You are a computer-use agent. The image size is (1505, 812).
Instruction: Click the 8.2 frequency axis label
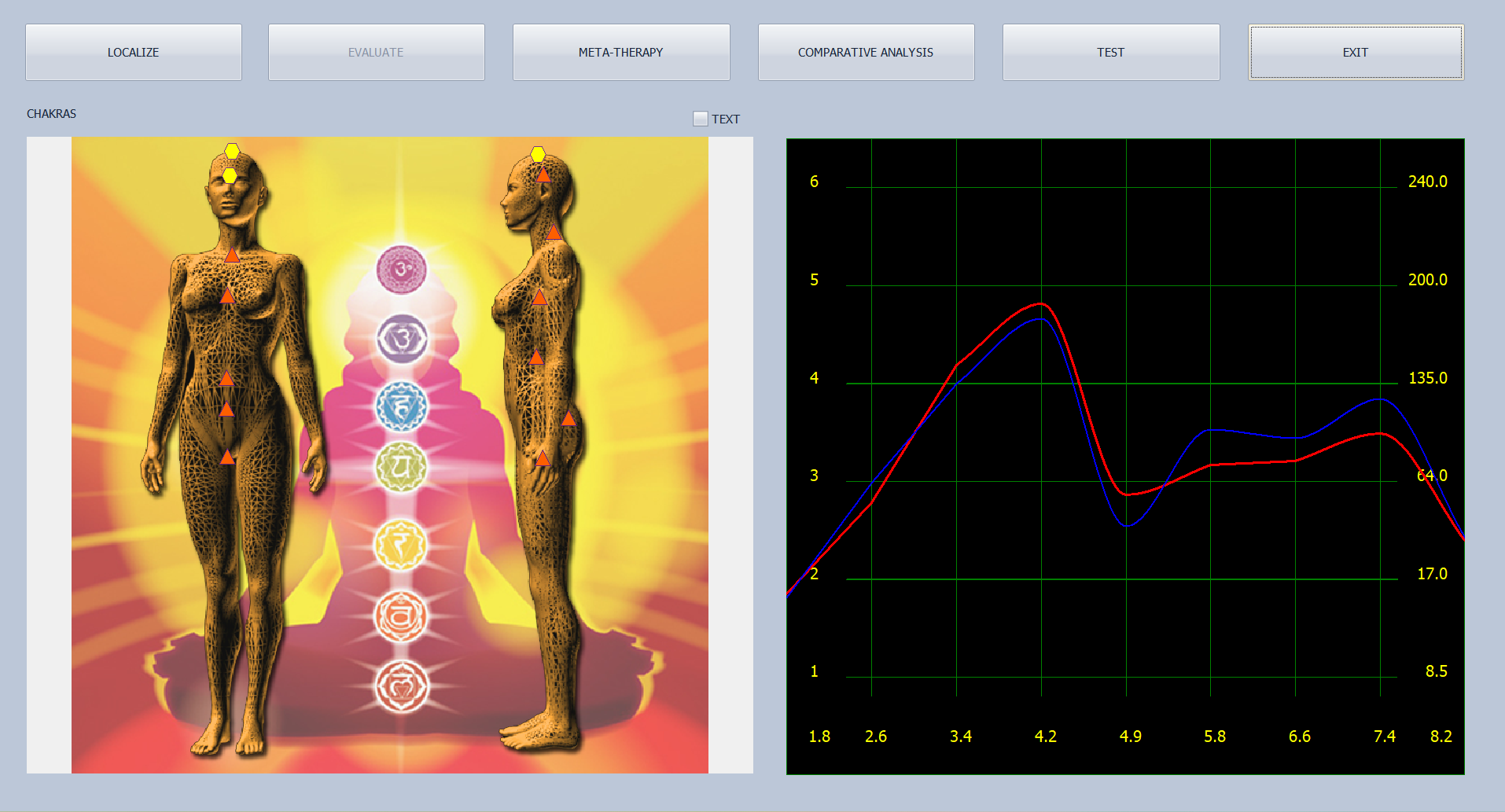click(x=1441, y=737)
